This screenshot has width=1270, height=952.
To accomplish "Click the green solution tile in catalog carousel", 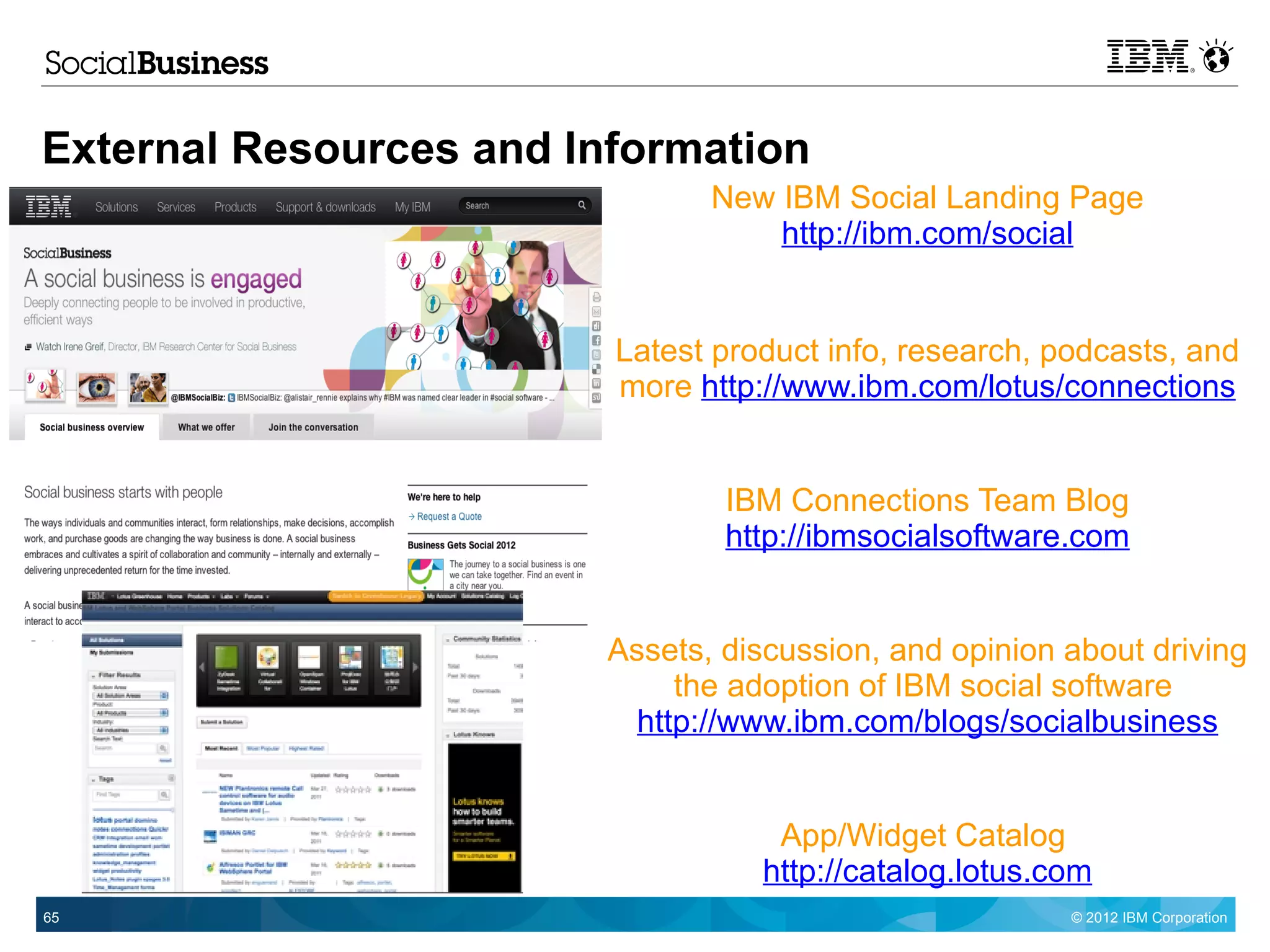I will (x=227, y=658).
